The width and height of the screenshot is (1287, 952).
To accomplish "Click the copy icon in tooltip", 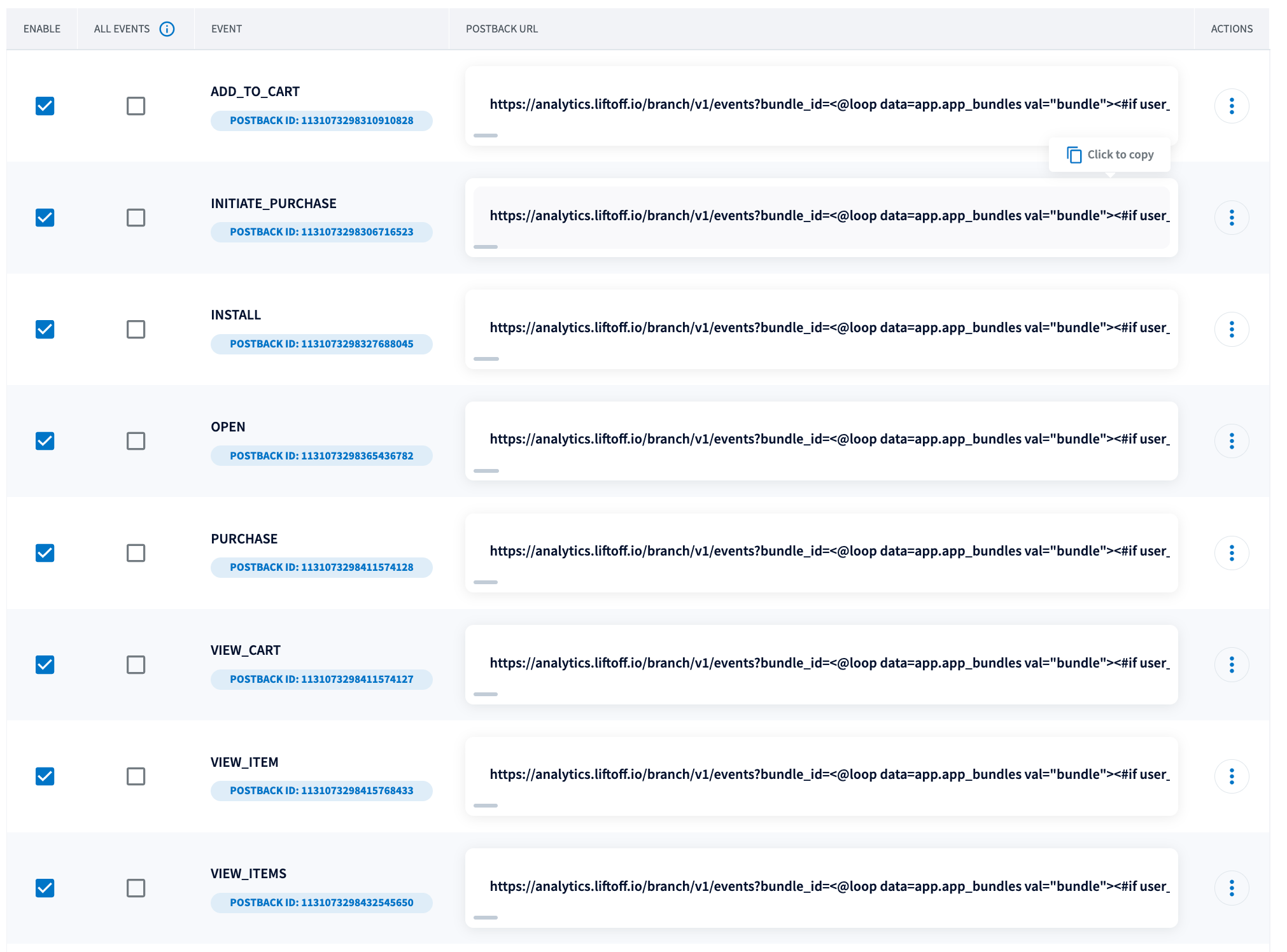I will point(1074,155).
